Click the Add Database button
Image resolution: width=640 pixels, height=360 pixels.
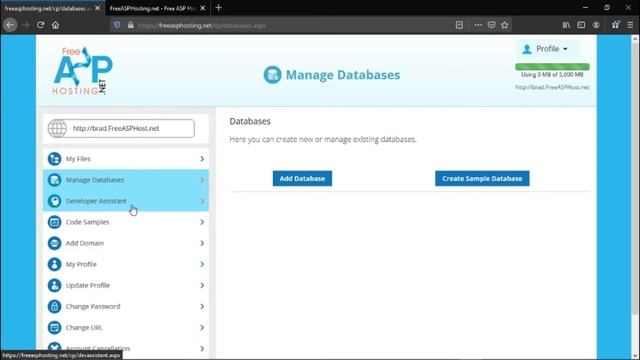pos(302,178)
